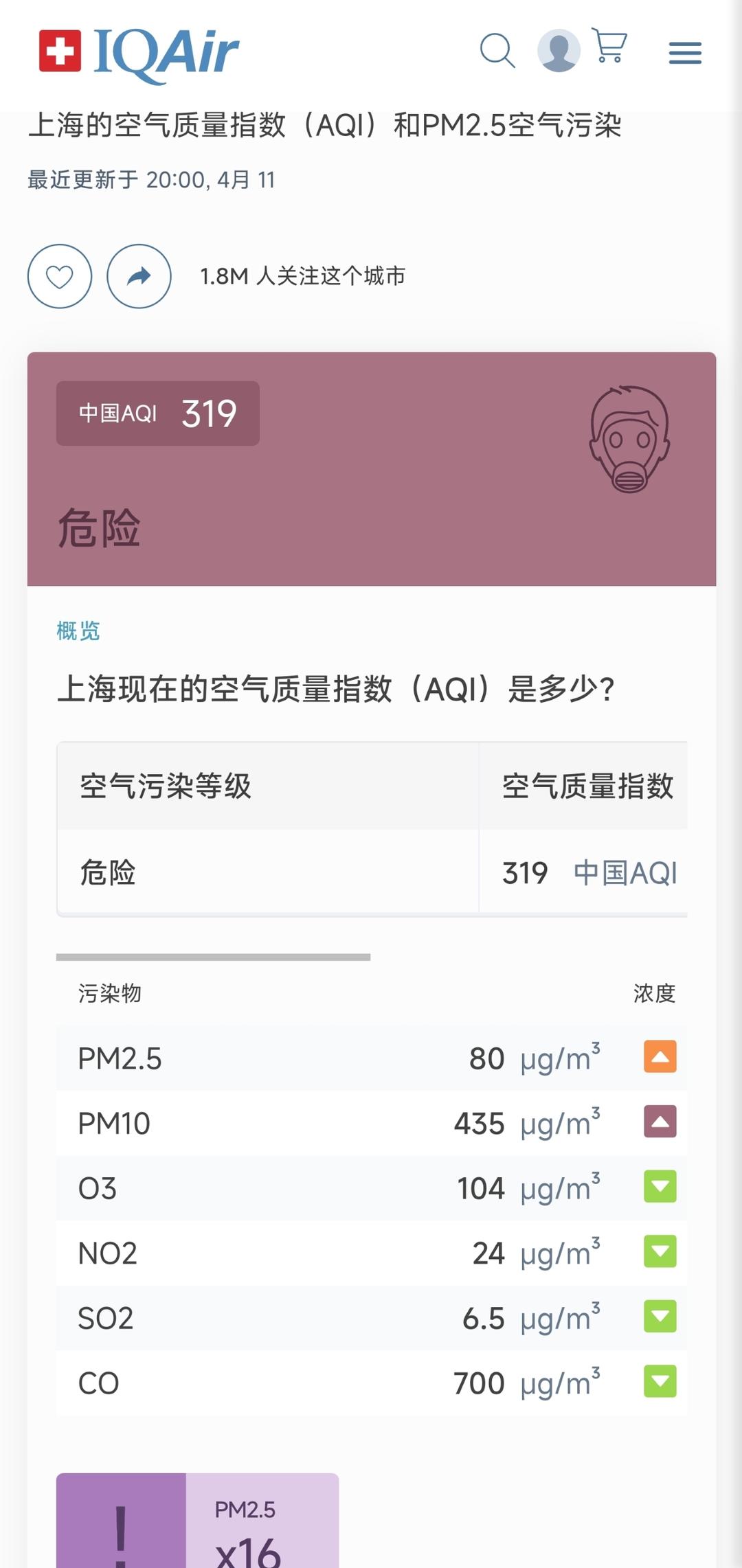Favorite this city with the heart icon
Image resolution: width=742 pixels, height=1568 pixels.
[60, 276]
